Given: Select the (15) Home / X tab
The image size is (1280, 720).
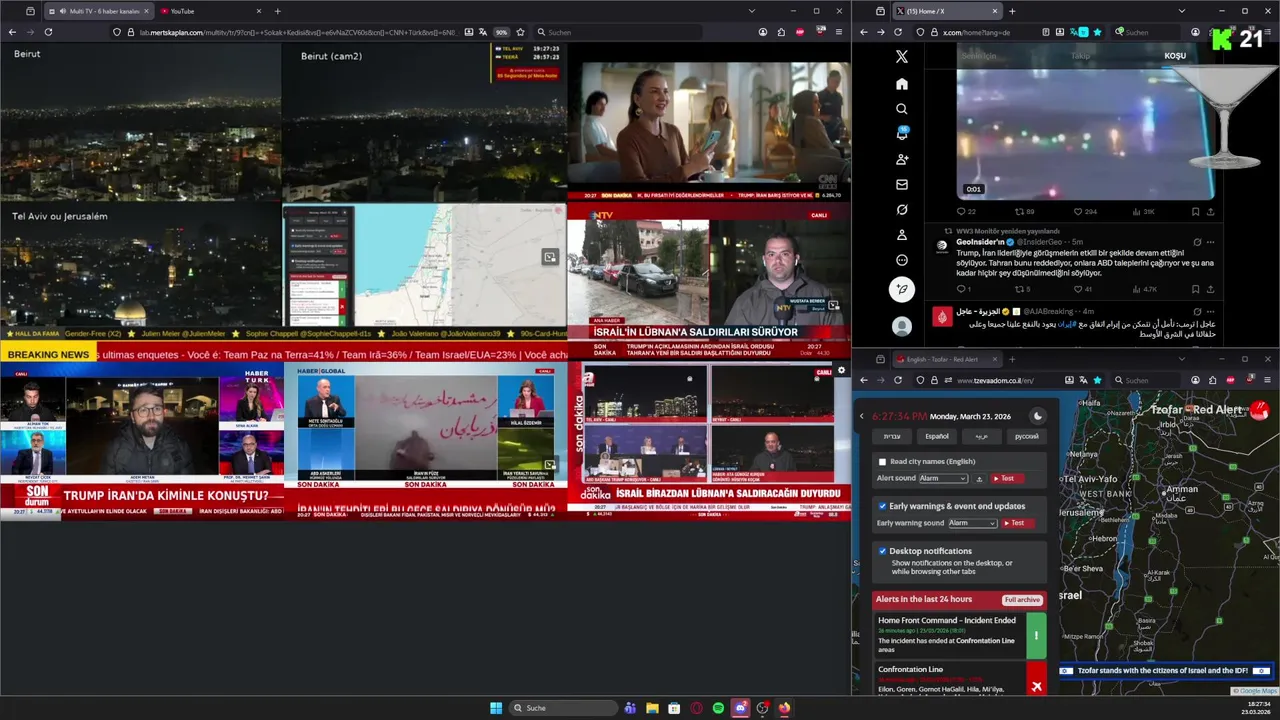Looking at the screenshot, I should [x=947, y=11].
